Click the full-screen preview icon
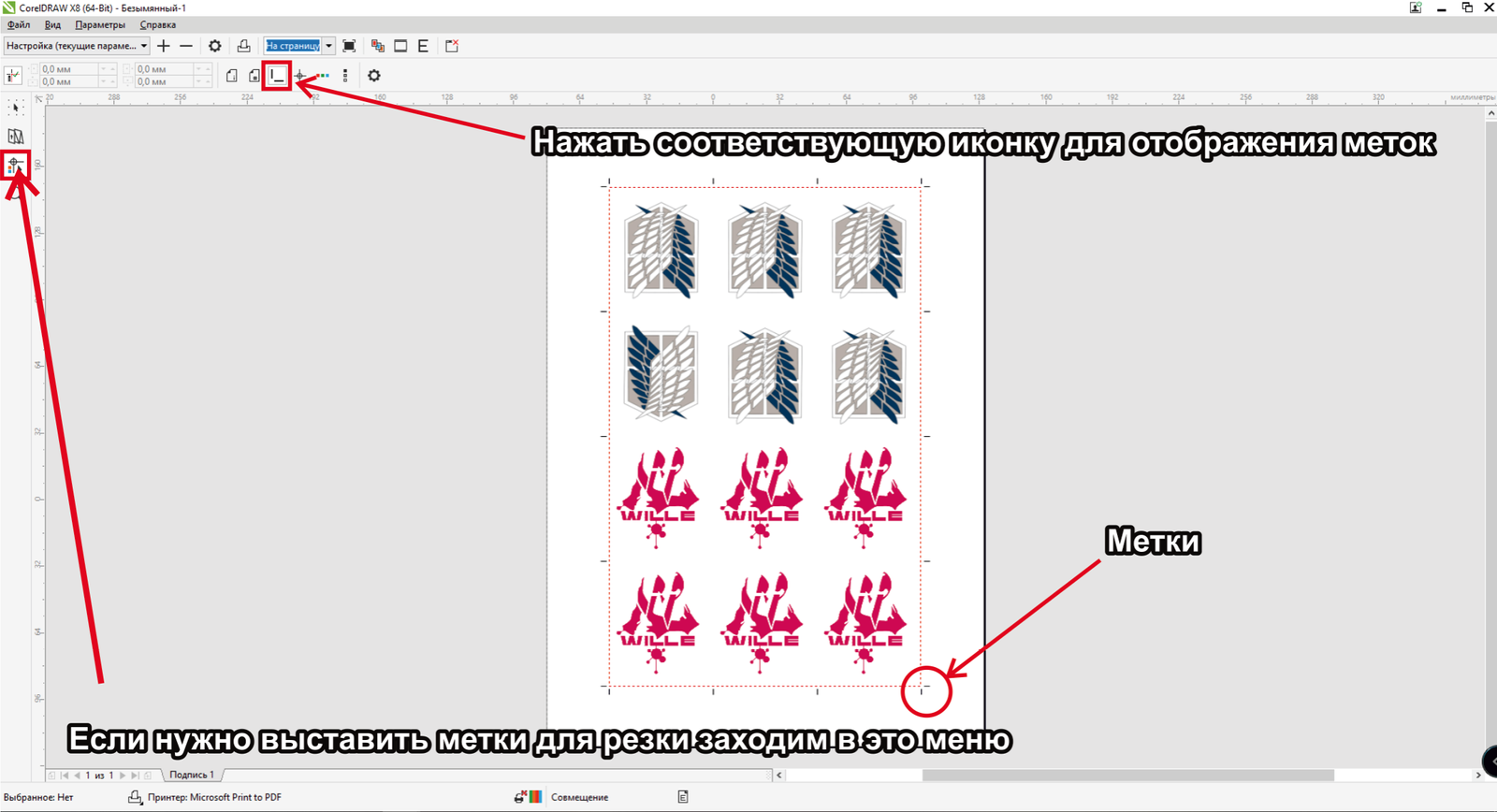Image resolution: width=1497 pixels, height=812 pixels. (x=349, y=46)
